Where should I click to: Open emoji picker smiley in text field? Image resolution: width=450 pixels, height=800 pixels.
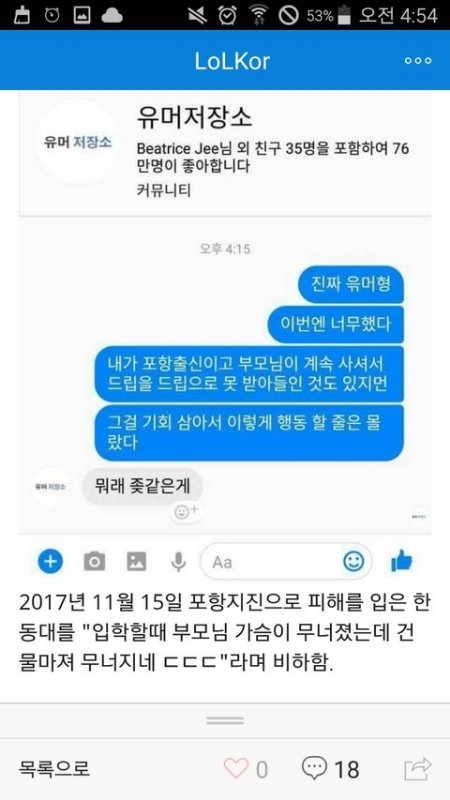[353, 561]
